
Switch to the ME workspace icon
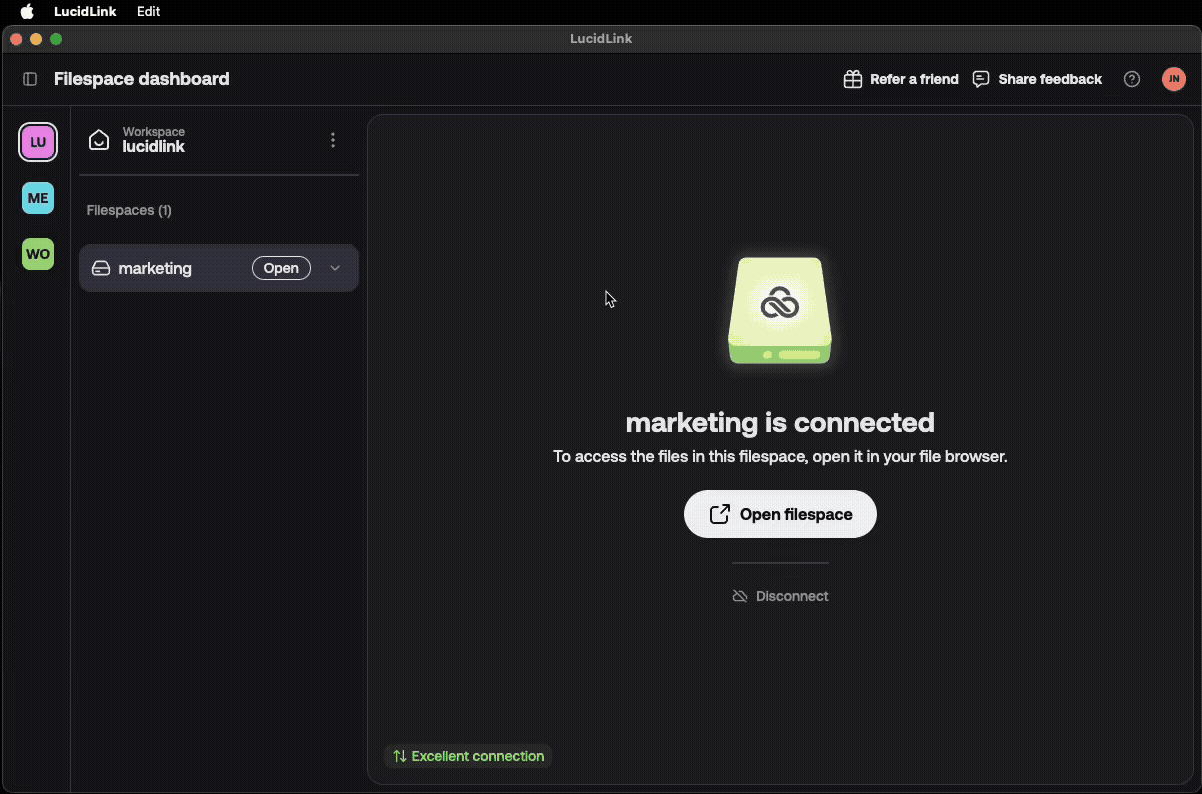tap(38, 198)
